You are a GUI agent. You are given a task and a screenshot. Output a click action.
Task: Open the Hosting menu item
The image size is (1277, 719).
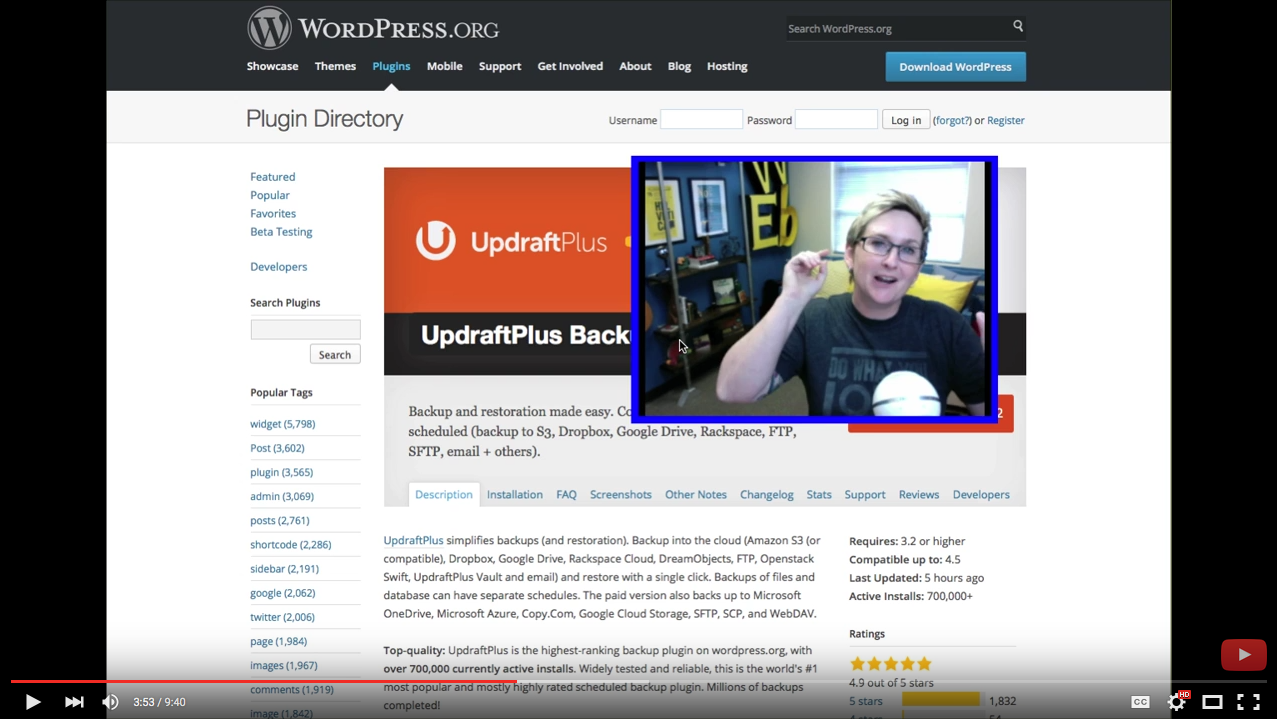(x=727, y=66)
